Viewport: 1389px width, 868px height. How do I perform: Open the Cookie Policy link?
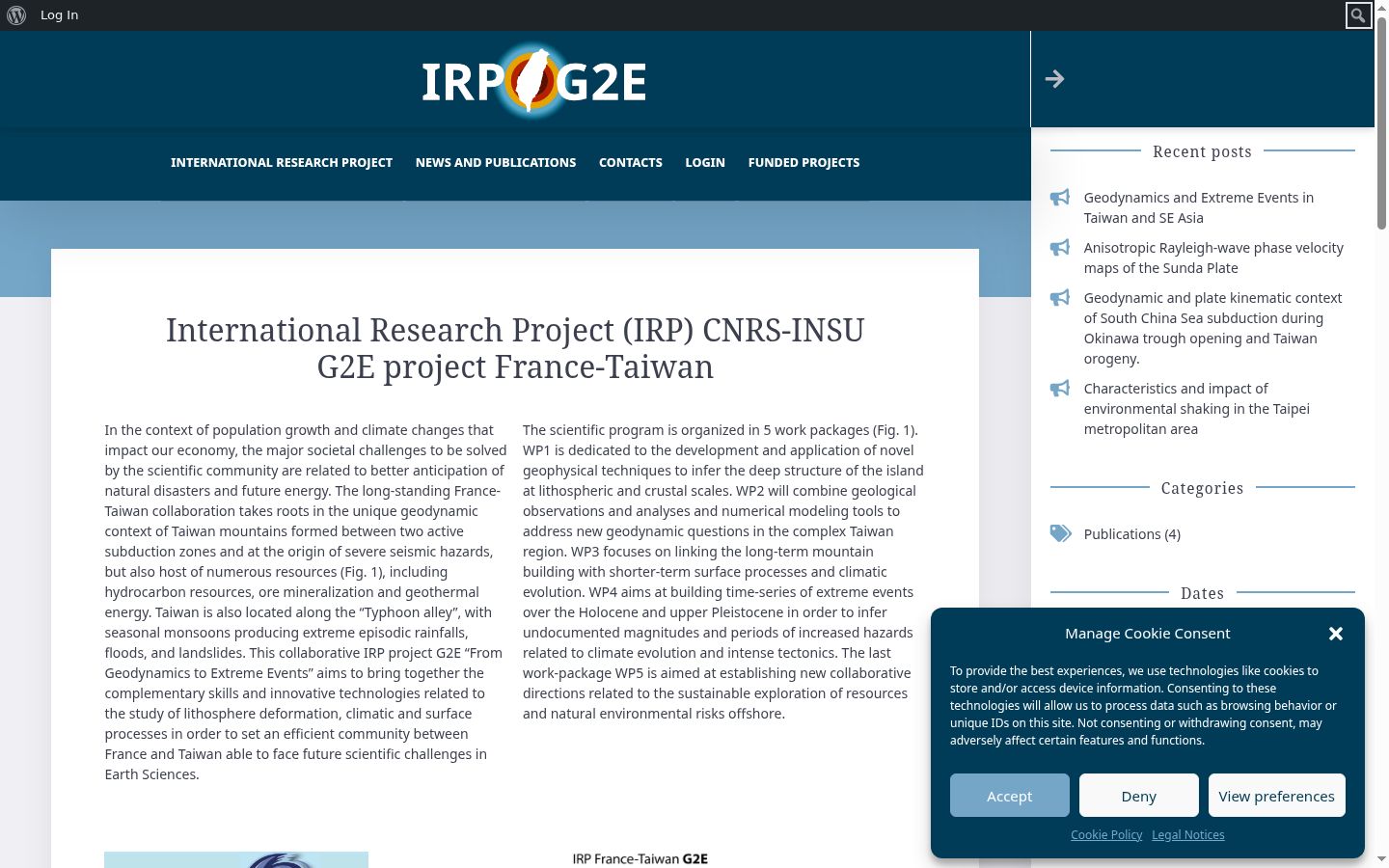1106,835
